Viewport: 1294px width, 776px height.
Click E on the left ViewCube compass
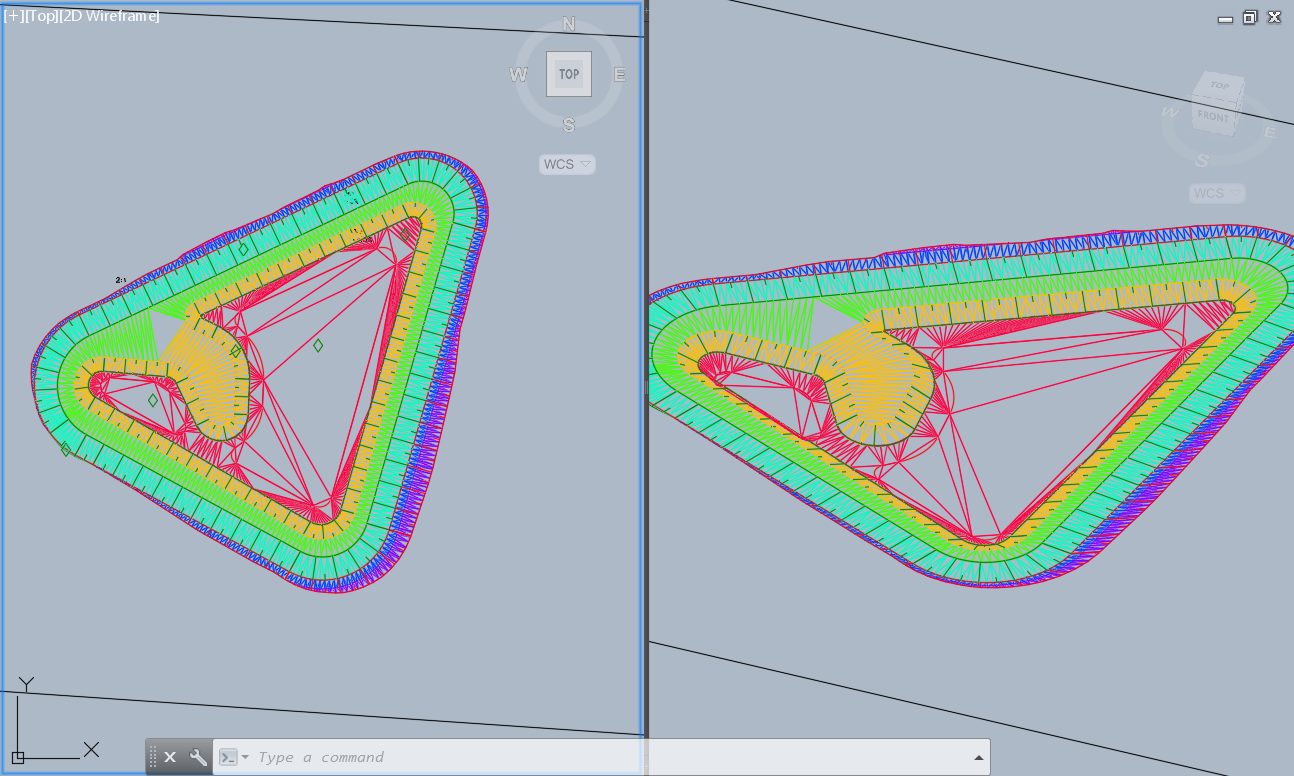[x=620, y=73]
